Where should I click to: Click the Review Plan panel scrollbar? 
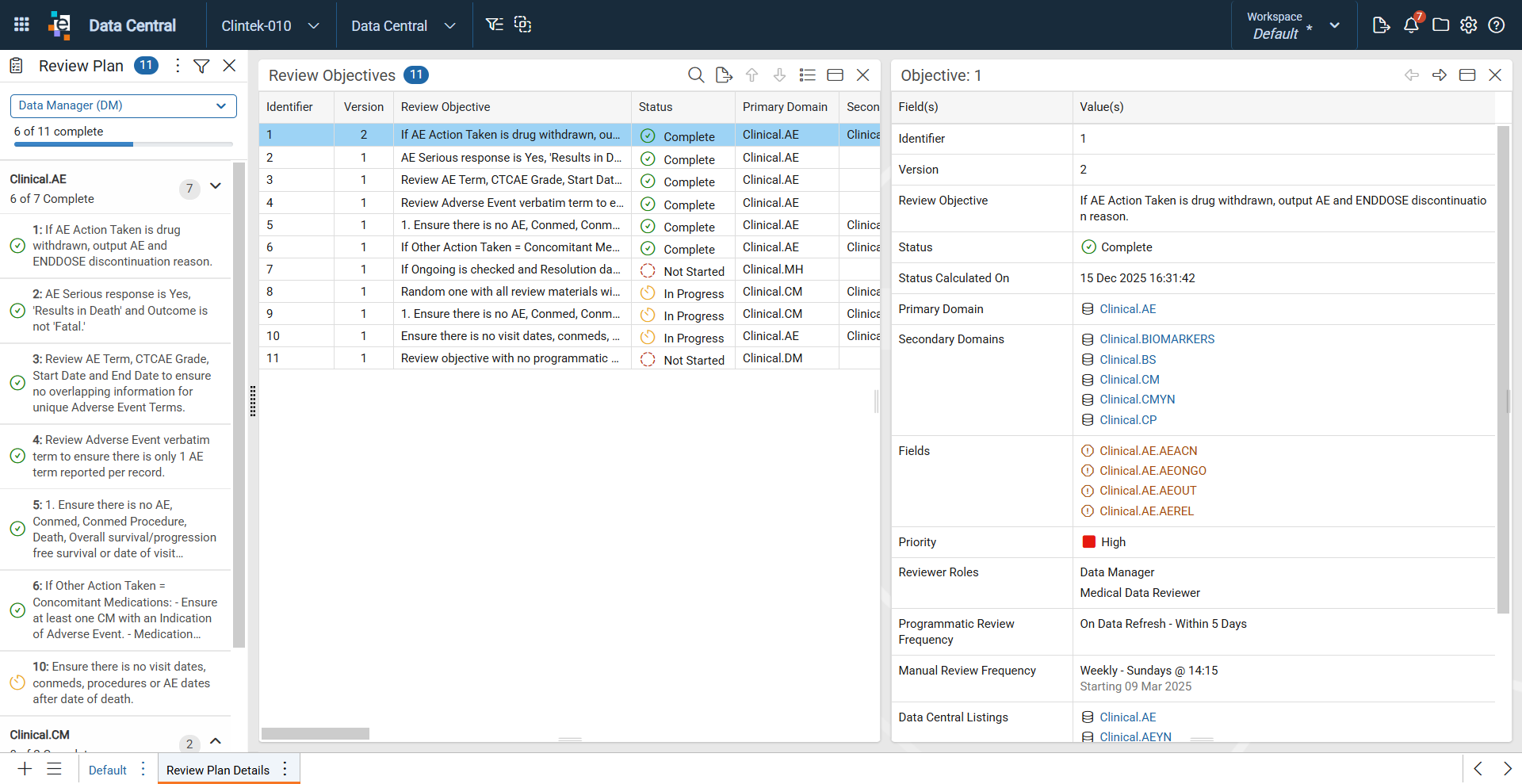tap(239, 404)
